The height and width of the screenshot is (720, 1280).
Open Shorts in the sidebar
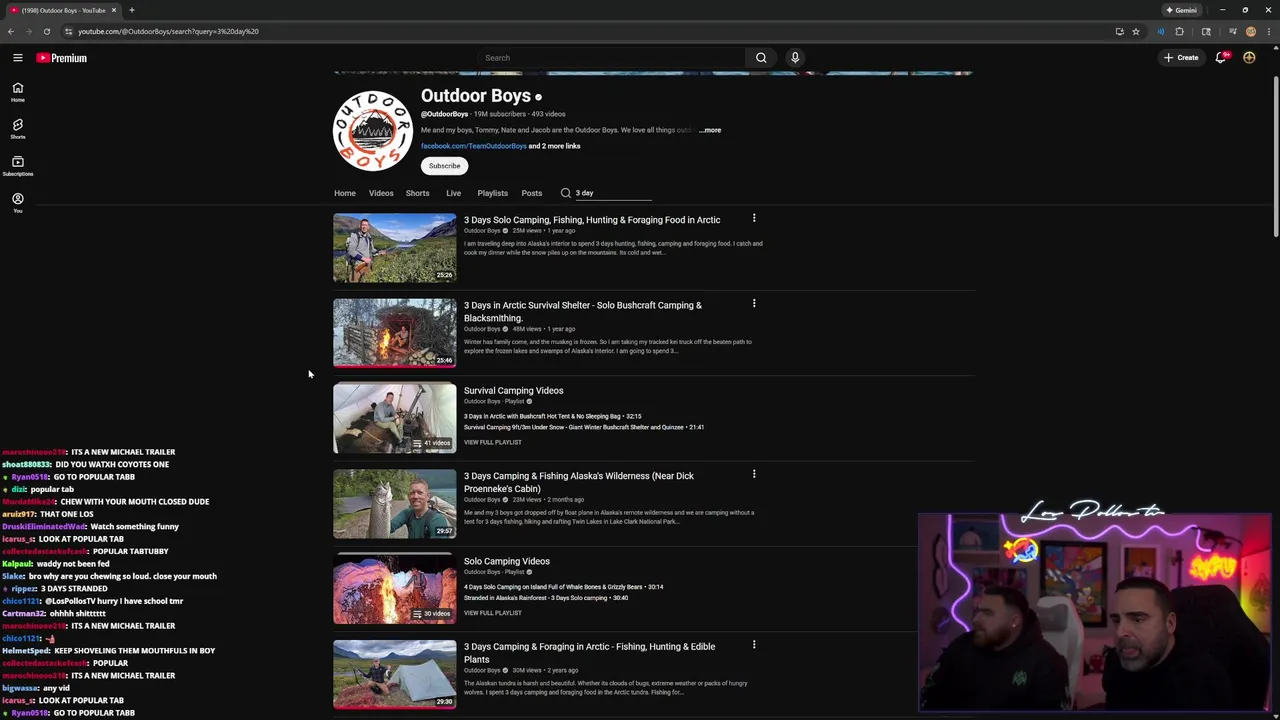coord(17,129)
